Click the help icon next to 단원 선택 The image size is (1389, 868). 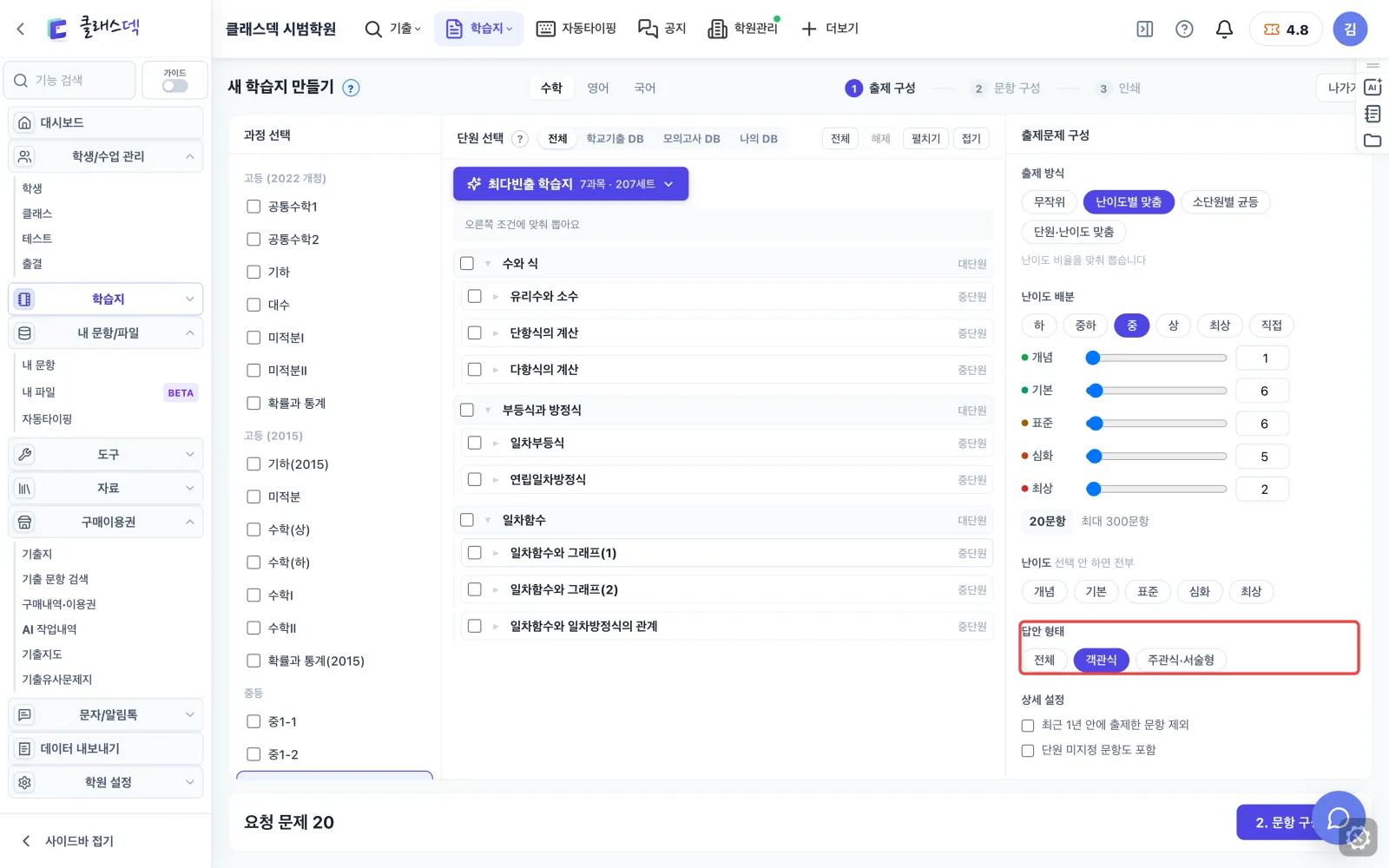520,139
